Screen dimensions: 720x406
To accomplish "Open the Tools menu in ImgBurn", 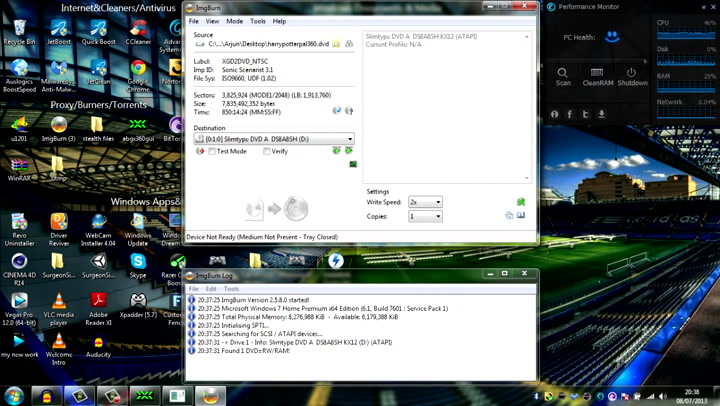I will pyautogui.click(x=258, y=21).
